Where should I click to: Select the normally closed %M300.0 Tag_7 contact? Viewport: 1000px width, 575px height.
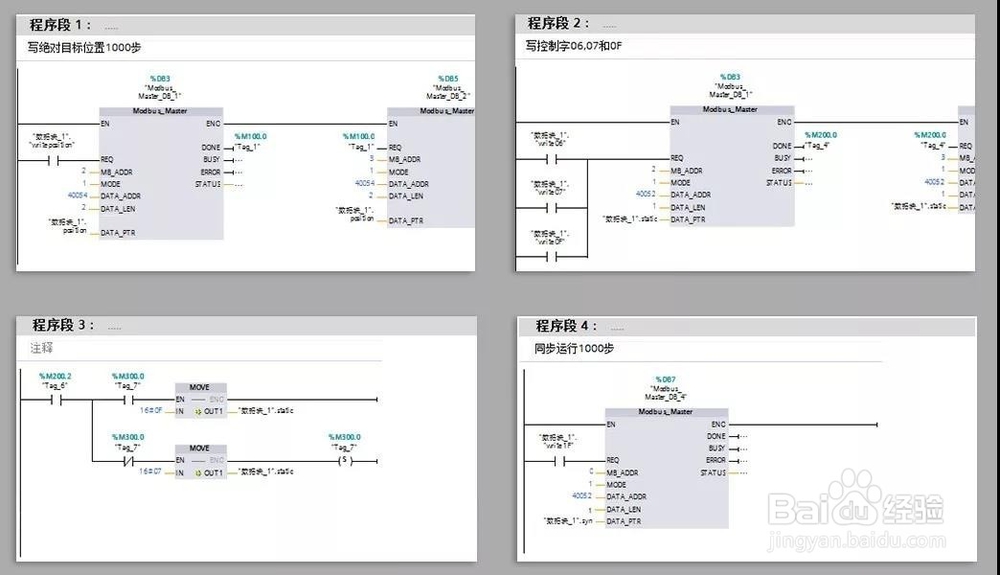click(x=128, y=461)
